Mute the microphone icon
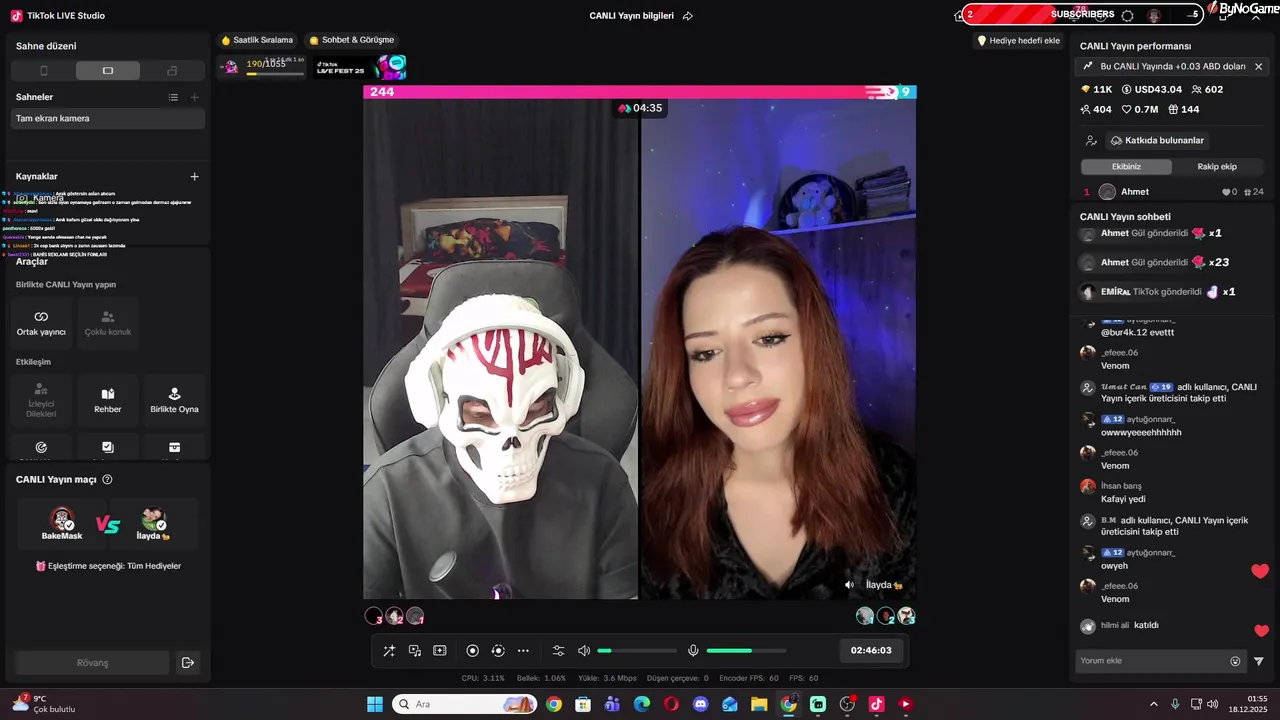Screen dimensions: 1280x720 pyautogui.click(x=693, y=651)
